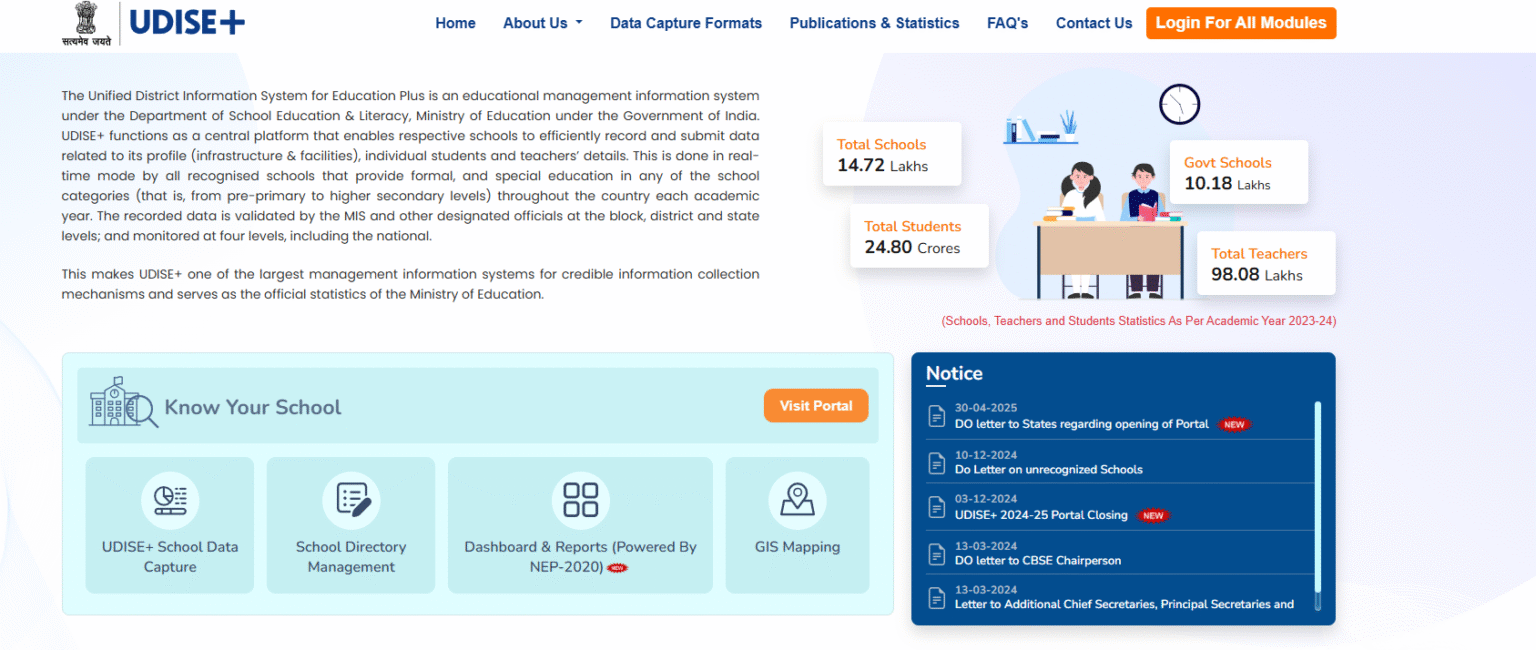
Task: Open Publications & Statistics from the navbar
Action: click(874, 22)
